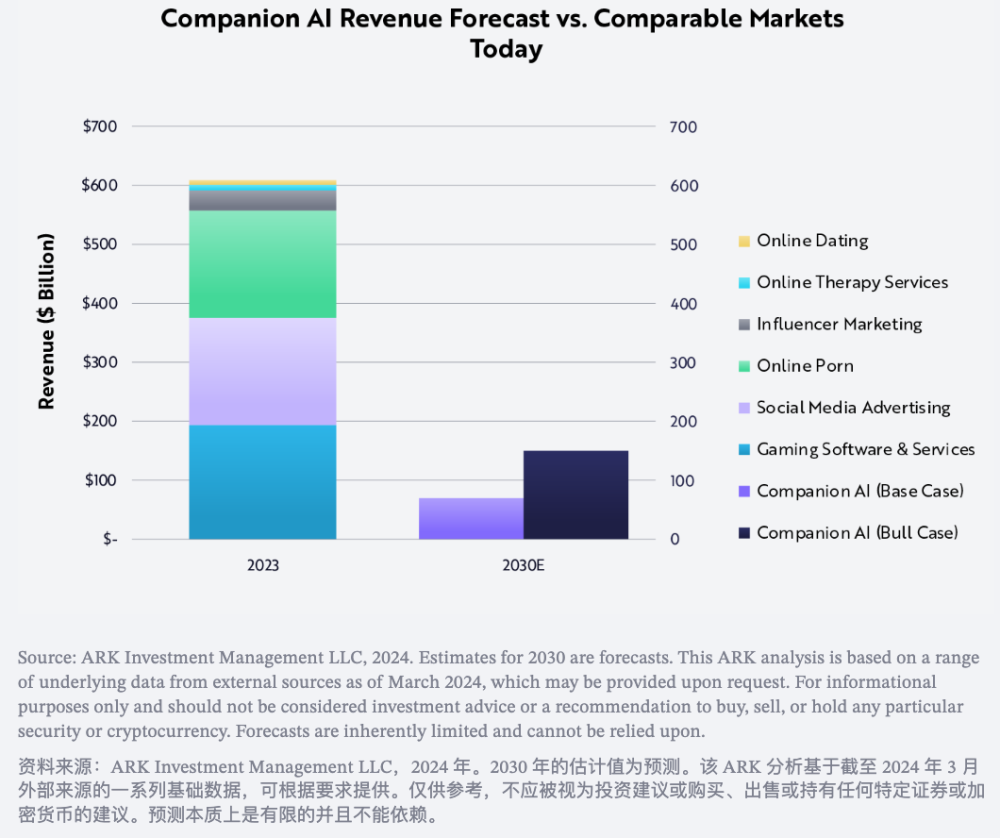Click the Gaming Software & Services swatch
Image resolution: width=1000 pixels, height=838 pixels.
tap(744, 450)
